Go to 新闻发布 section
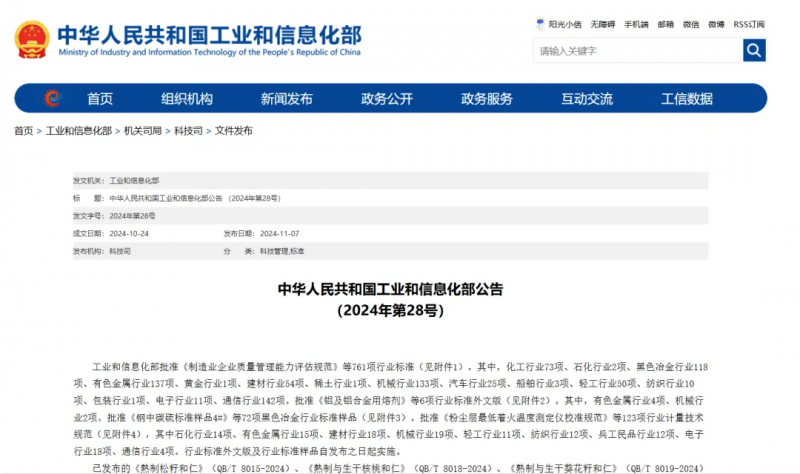The width and height of the screenshot is (800, 474). pyautogui.click(x=287, y=98)
